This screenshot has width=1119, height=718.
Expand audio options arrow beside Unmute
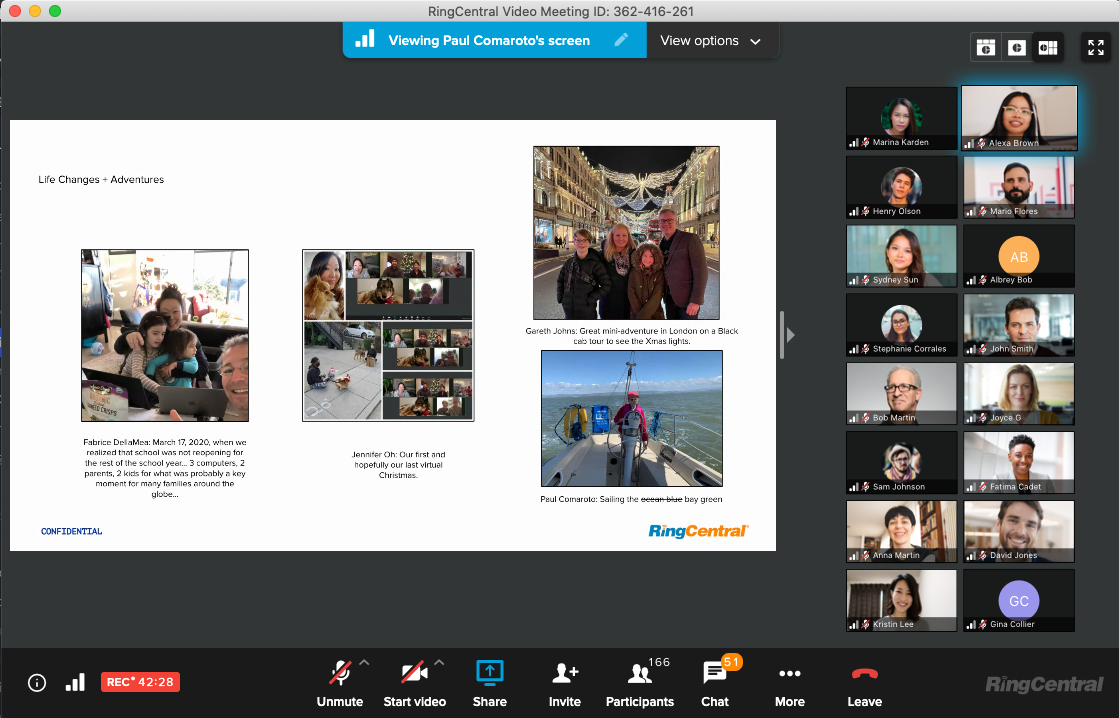[x=364, y=662]
